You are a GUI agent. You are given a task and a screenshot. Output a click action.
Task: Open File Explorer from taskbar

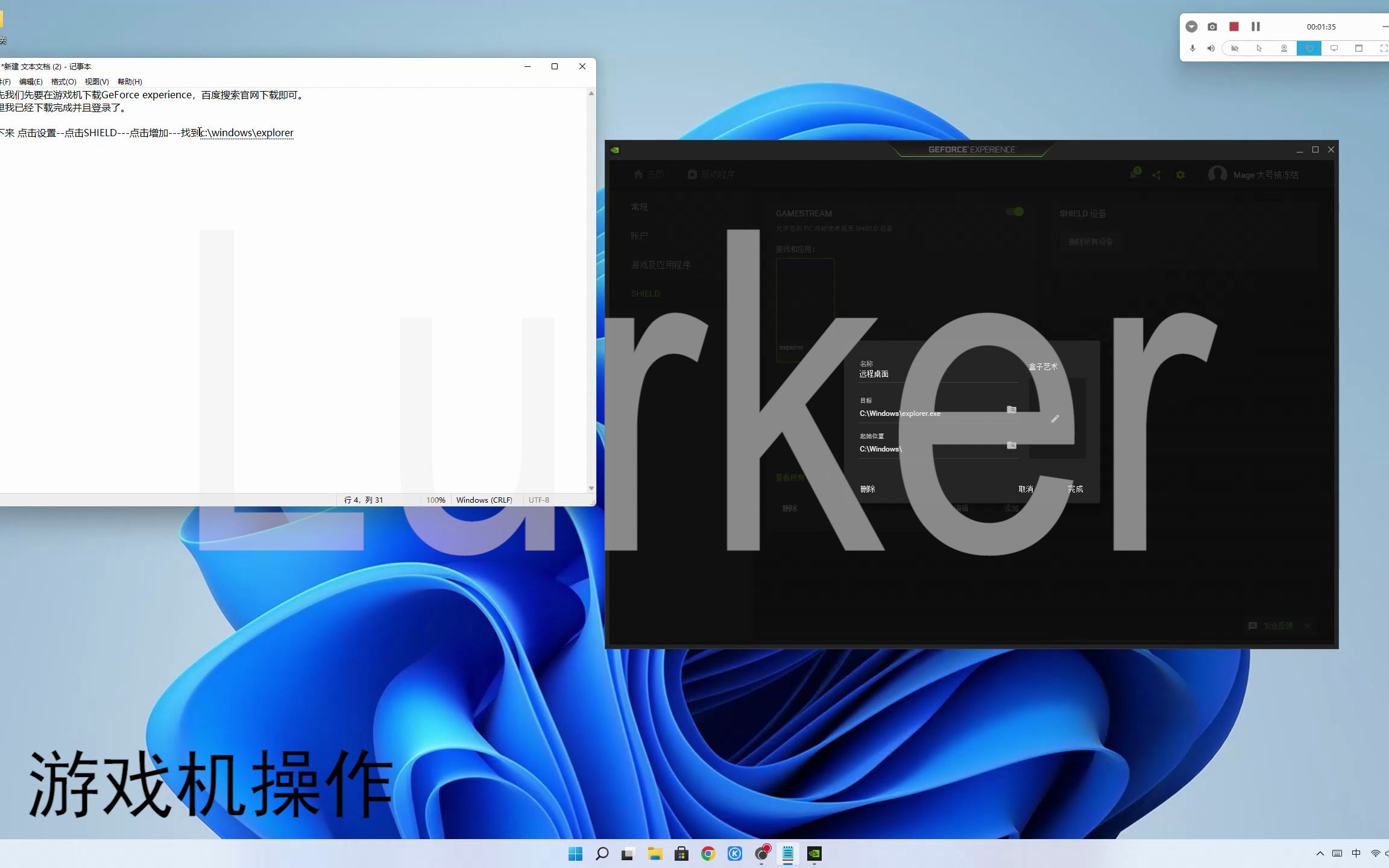pyautogui.click(x=655, y=854)
